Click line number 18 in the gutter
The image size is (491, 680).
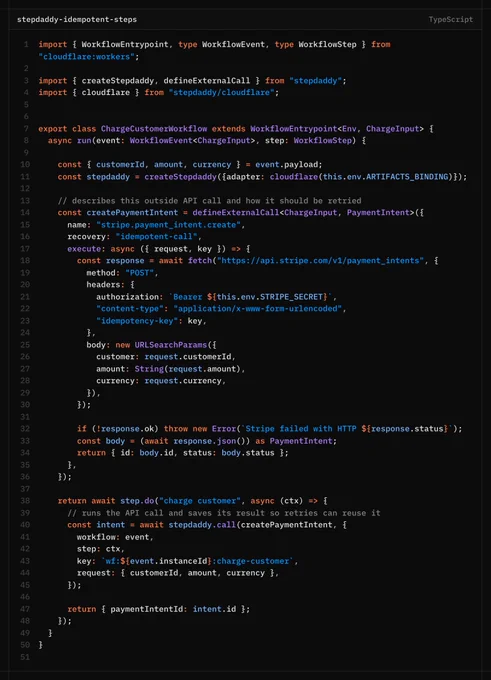(25, 261)
